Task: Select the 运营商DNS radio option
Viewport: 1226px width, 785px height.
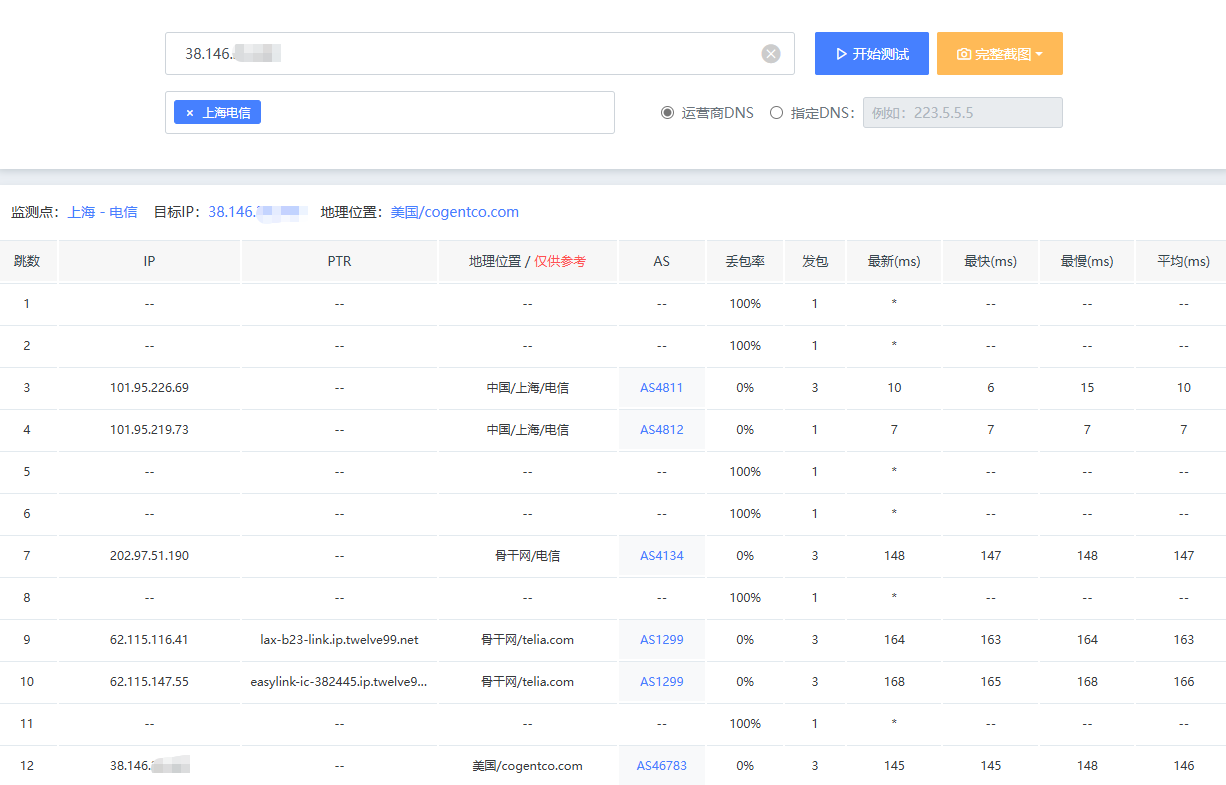Action: coord(667,113)
